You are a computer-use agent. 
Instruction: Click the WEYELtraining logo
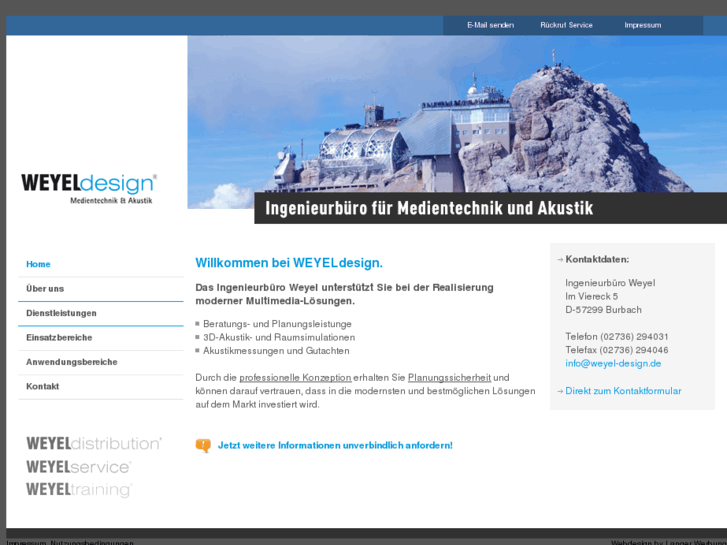pos(79,490)
